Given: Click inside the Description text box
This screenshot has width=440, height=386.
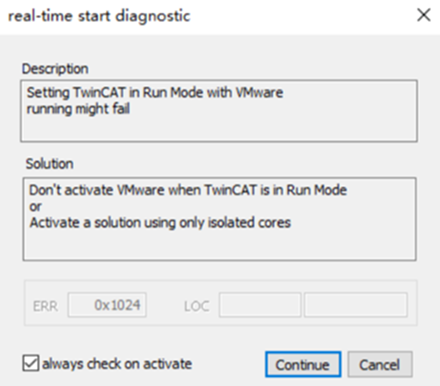Looking at the screenshot, I should coord(219,111).
